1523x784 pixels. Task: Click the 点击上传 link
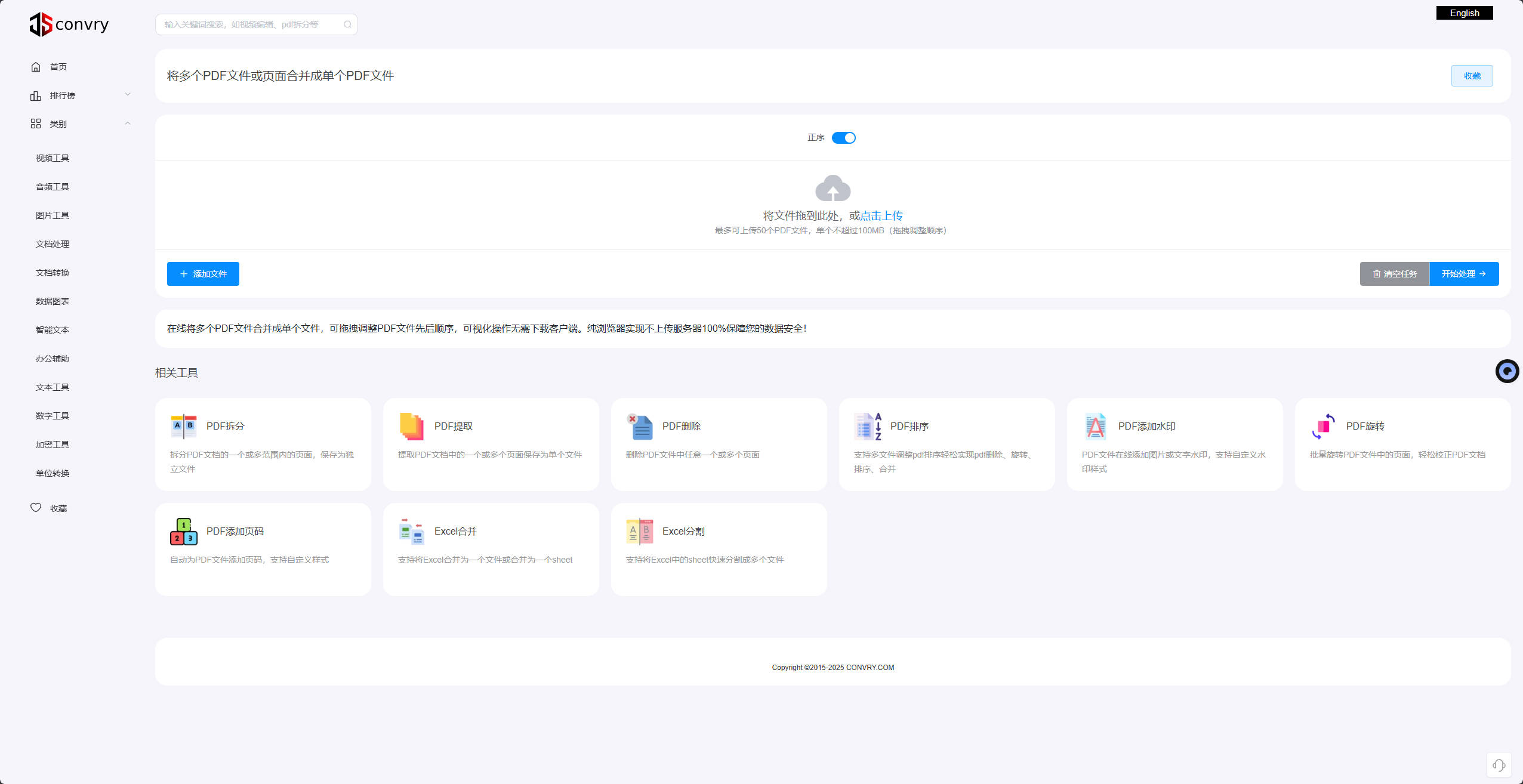coord(881,216)
